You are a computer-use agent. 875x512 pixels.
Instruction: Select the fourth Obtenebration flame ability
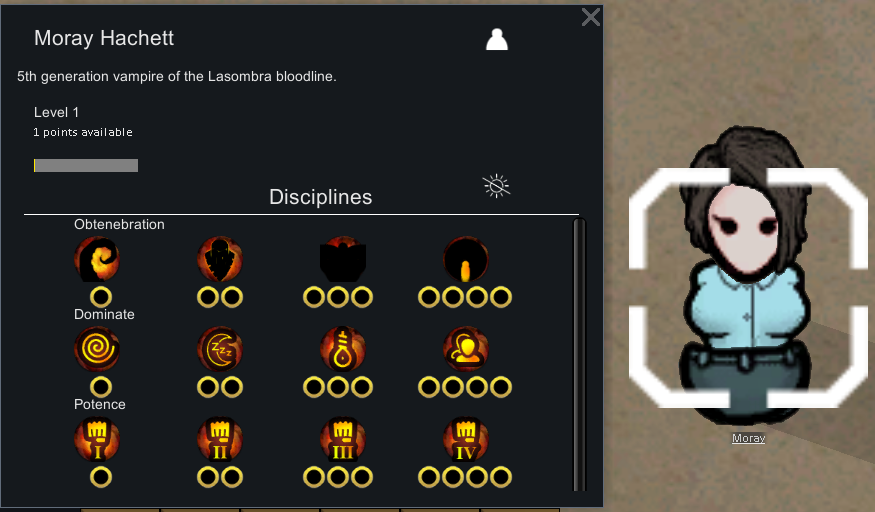tap(466, 259)
